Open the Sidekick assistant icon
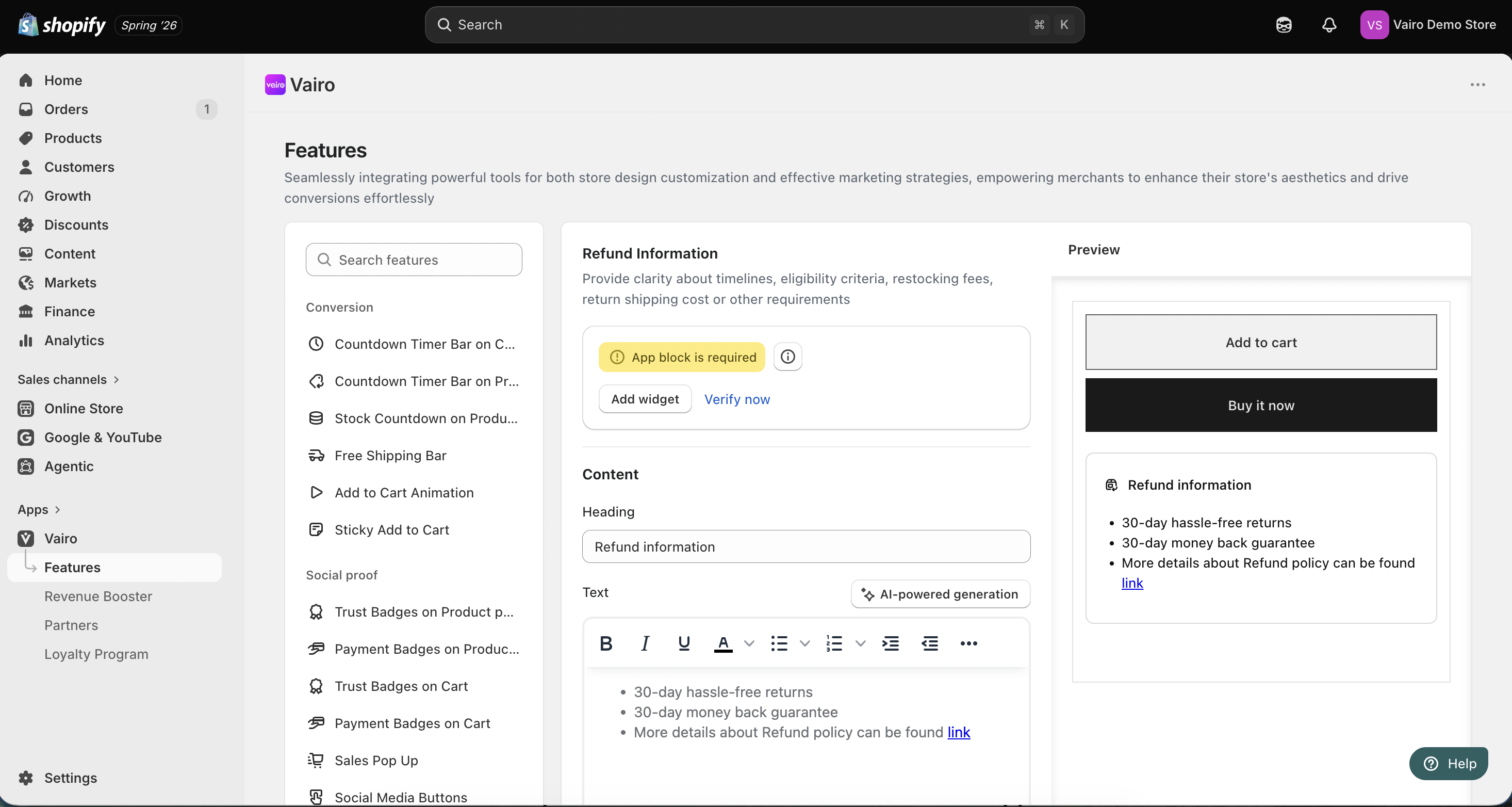 click(1284, 25)
